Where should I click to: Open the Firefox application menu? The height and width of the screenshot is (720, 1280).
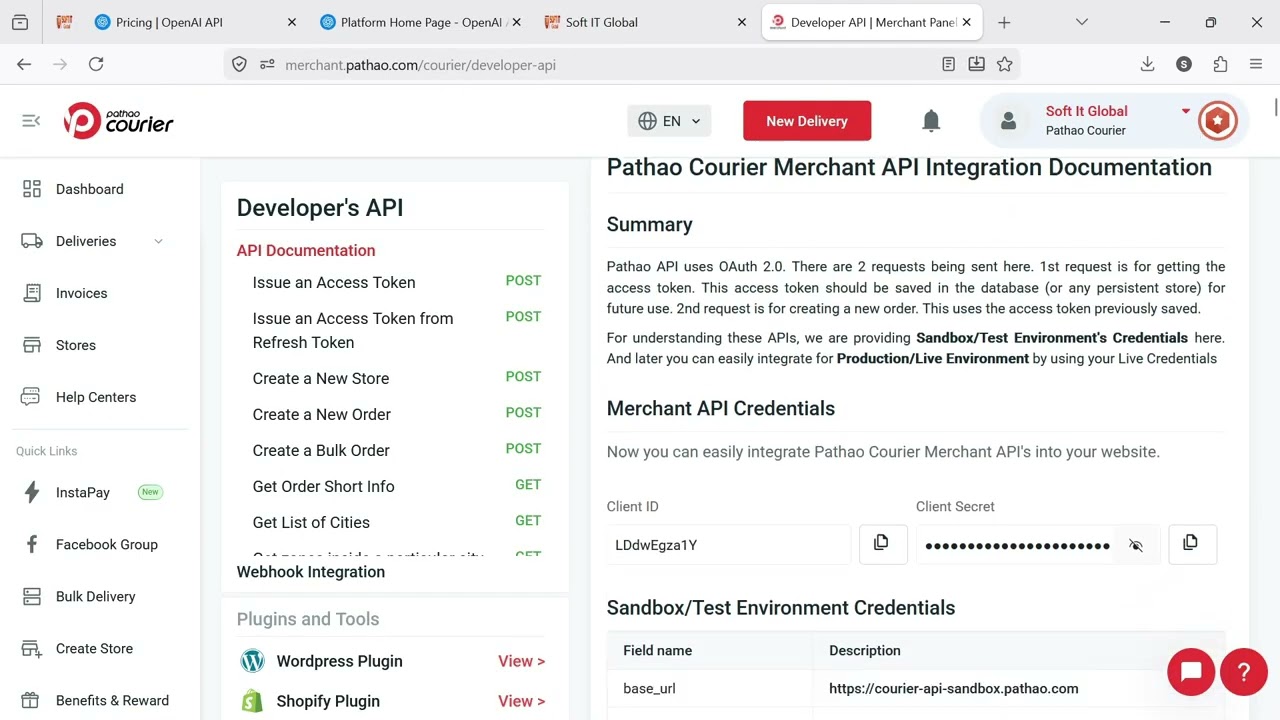coord(1256,64)
